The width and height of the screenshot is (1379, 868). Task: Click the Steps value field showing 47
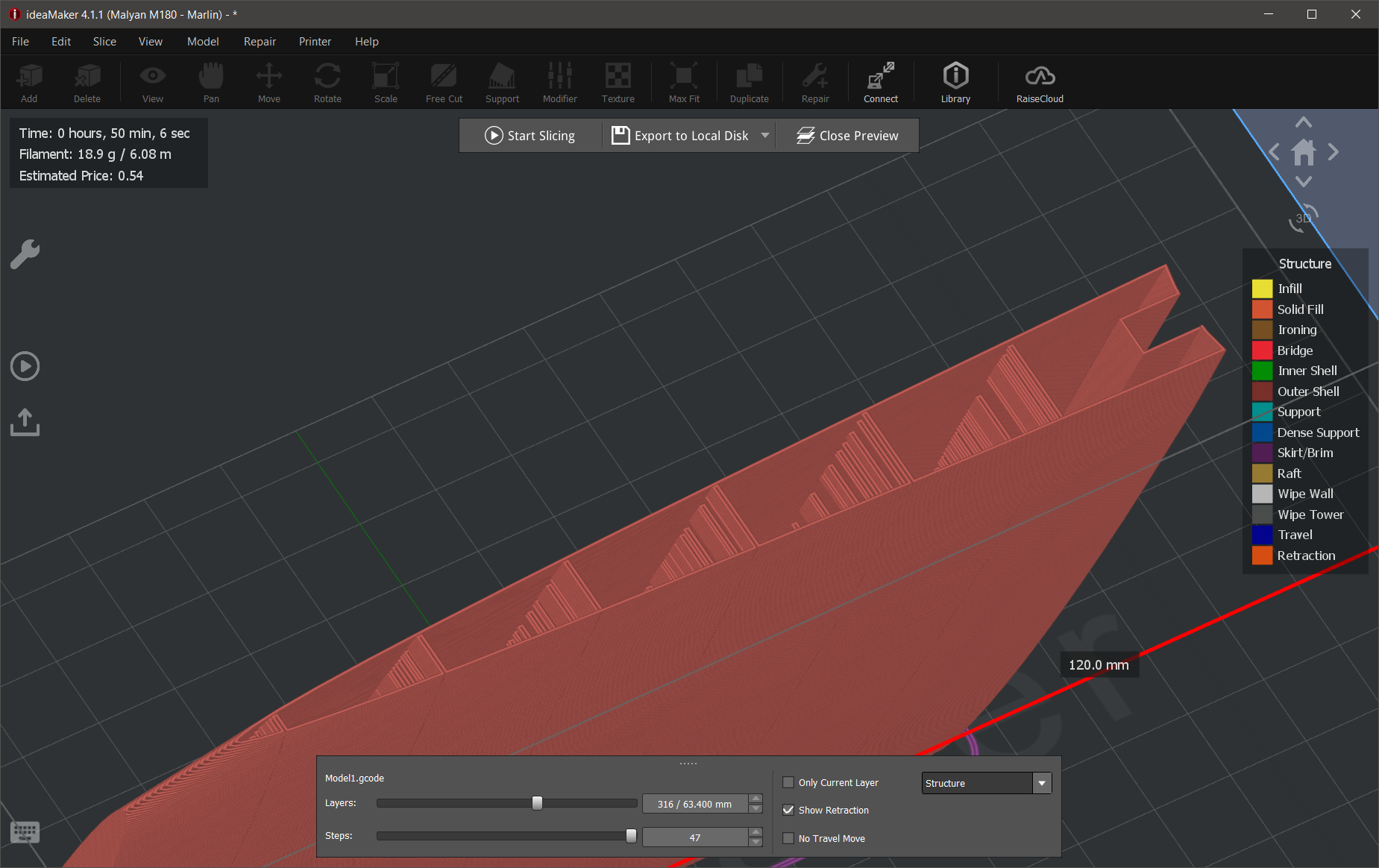(695, 837)
